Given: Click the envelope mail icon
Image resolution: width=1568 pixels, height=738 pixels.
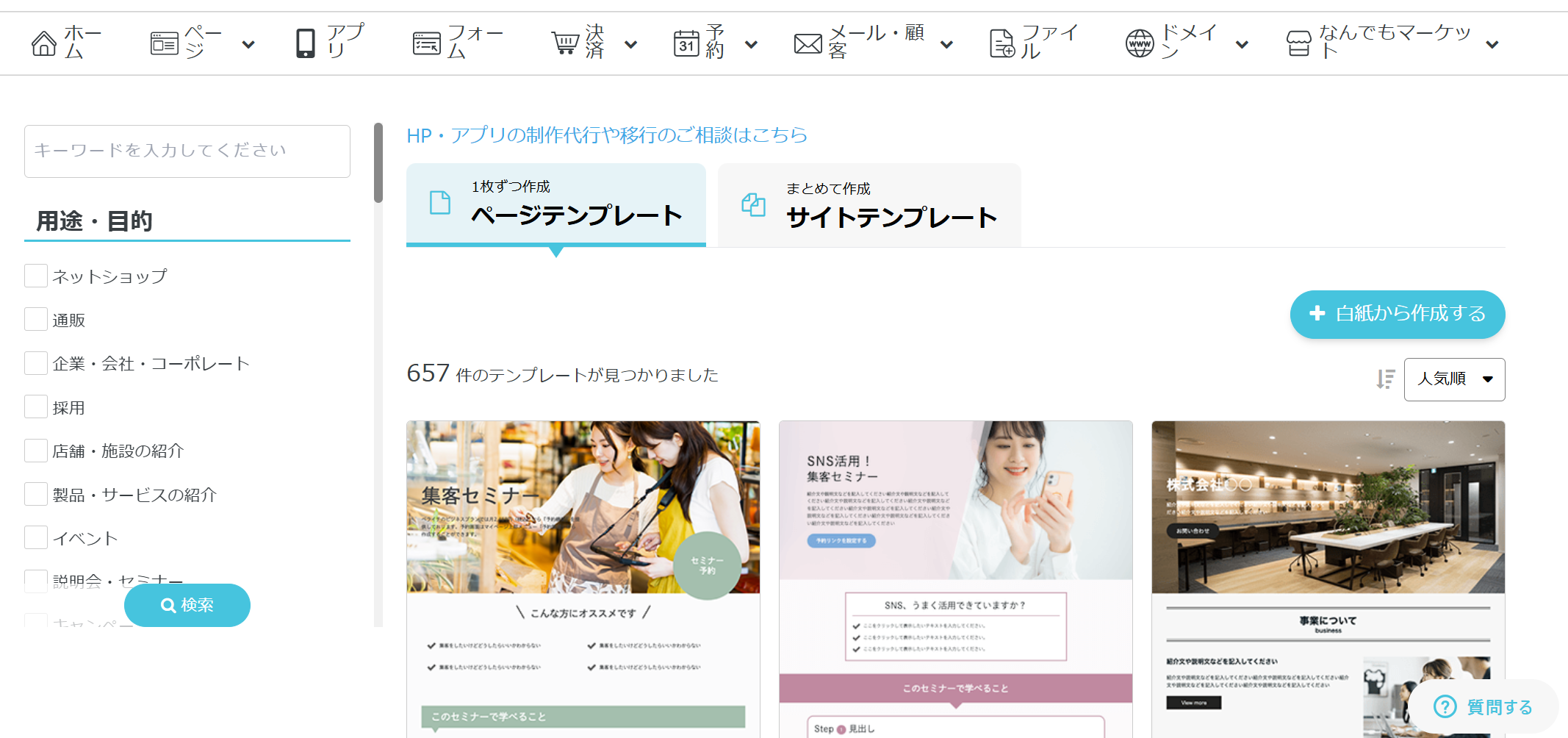Looking at the screenshot, I should coord(808,44).
